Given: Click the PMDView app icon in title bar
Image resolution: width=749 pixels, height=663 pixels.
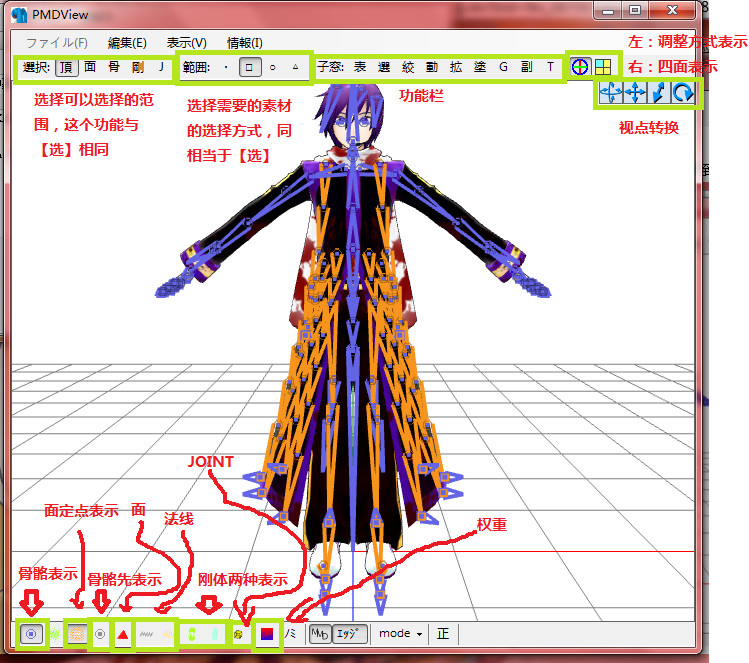Looking at the screenshot, I should (x=19, y=15).
